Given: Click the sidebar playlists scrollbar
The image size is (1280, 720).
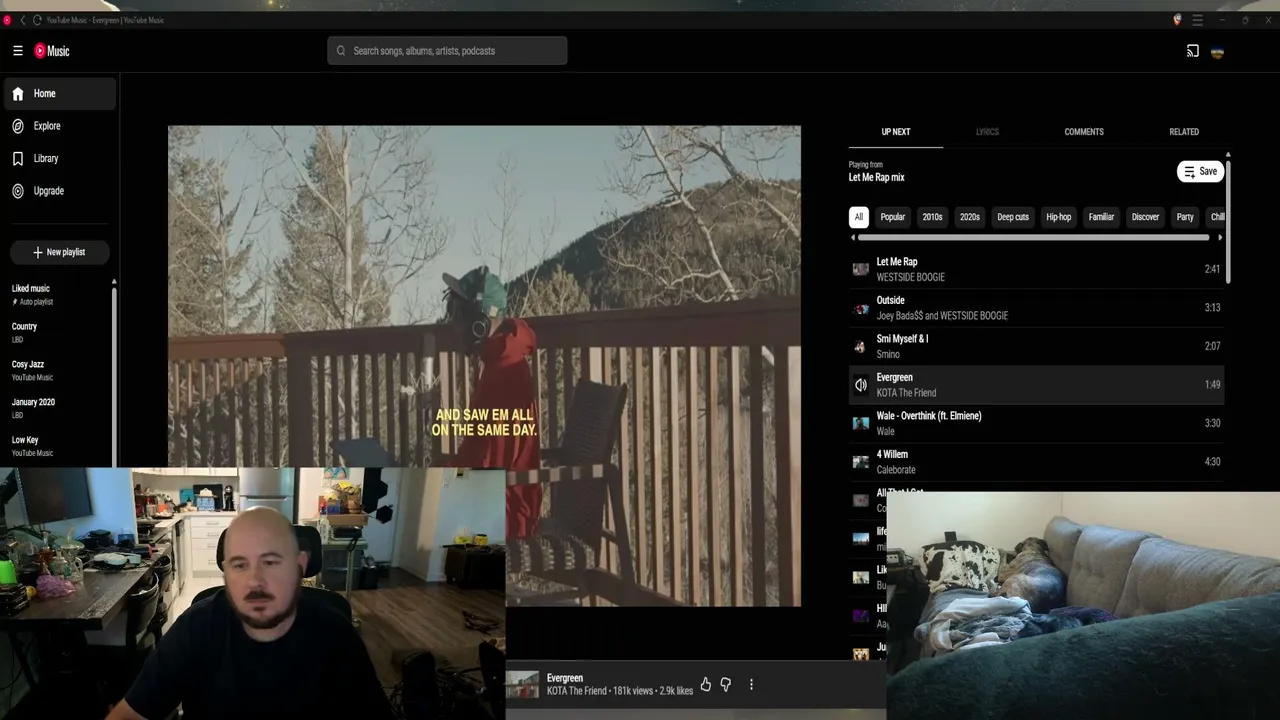Looking at the screenshot, I should pos(114,375).
